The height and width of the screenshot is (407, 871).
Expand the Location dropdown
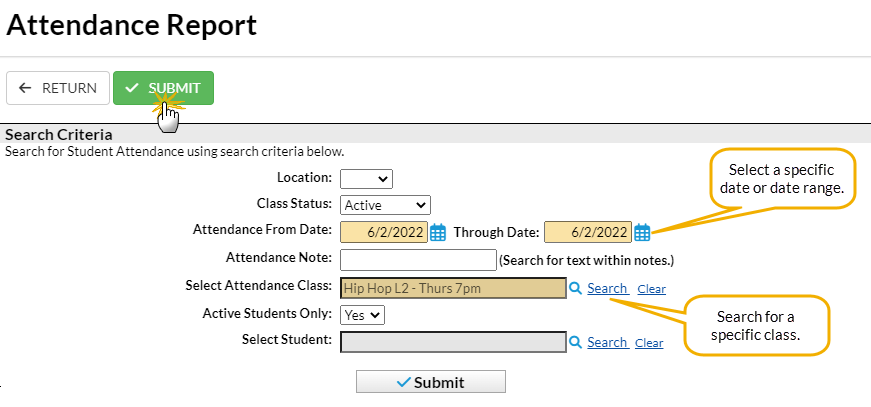point(366,179)
